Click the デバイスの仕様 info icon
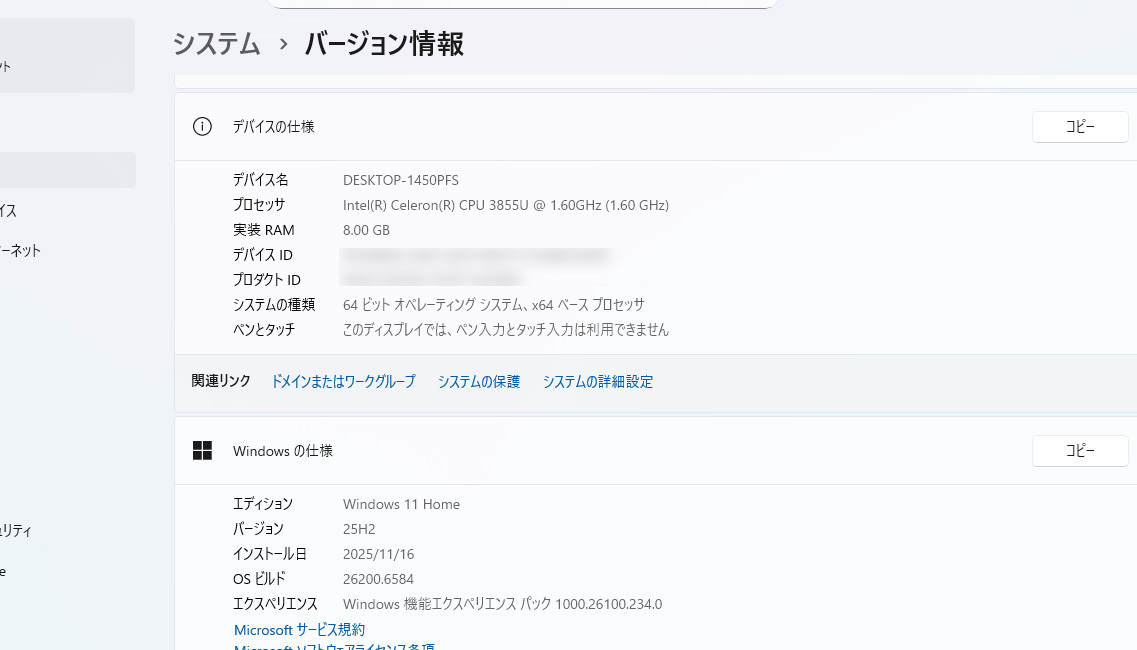The image size is (1137, 650). point(202,127)
